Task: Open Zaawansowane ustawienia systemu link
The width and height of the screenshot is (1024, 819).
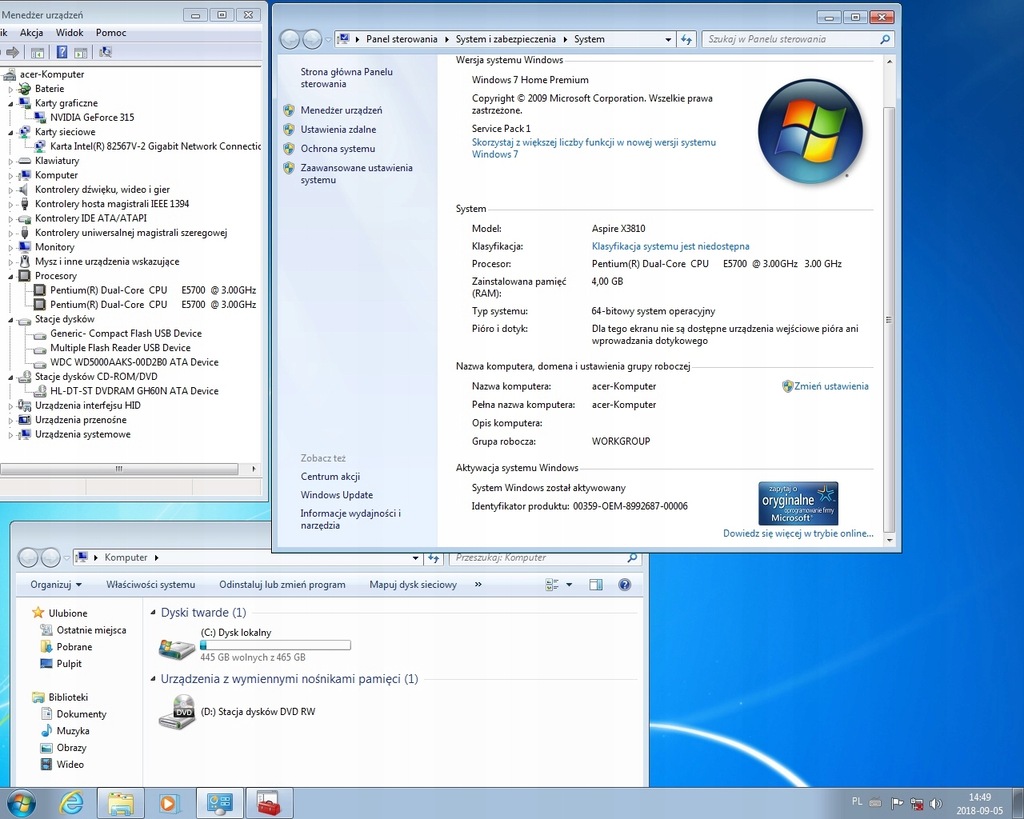Action: (x=357, y=174)
